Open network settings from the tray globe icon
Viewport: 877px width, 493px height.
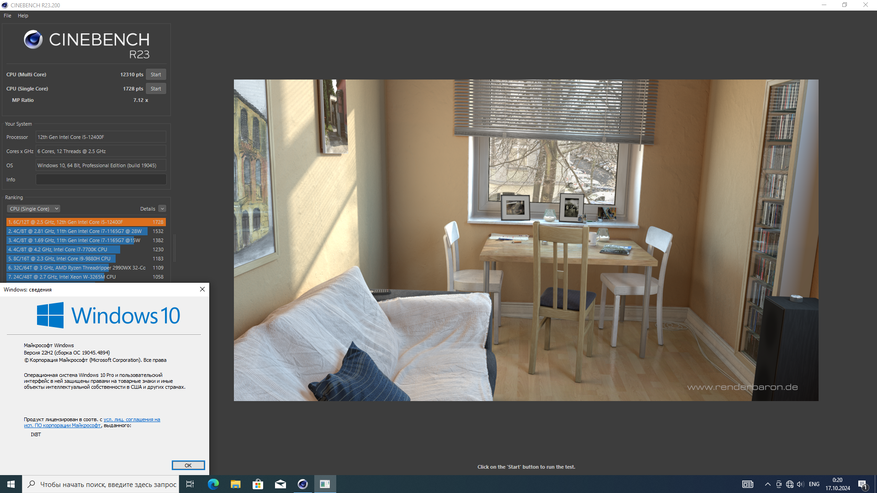pyautogui.click(x=789, y=484)
